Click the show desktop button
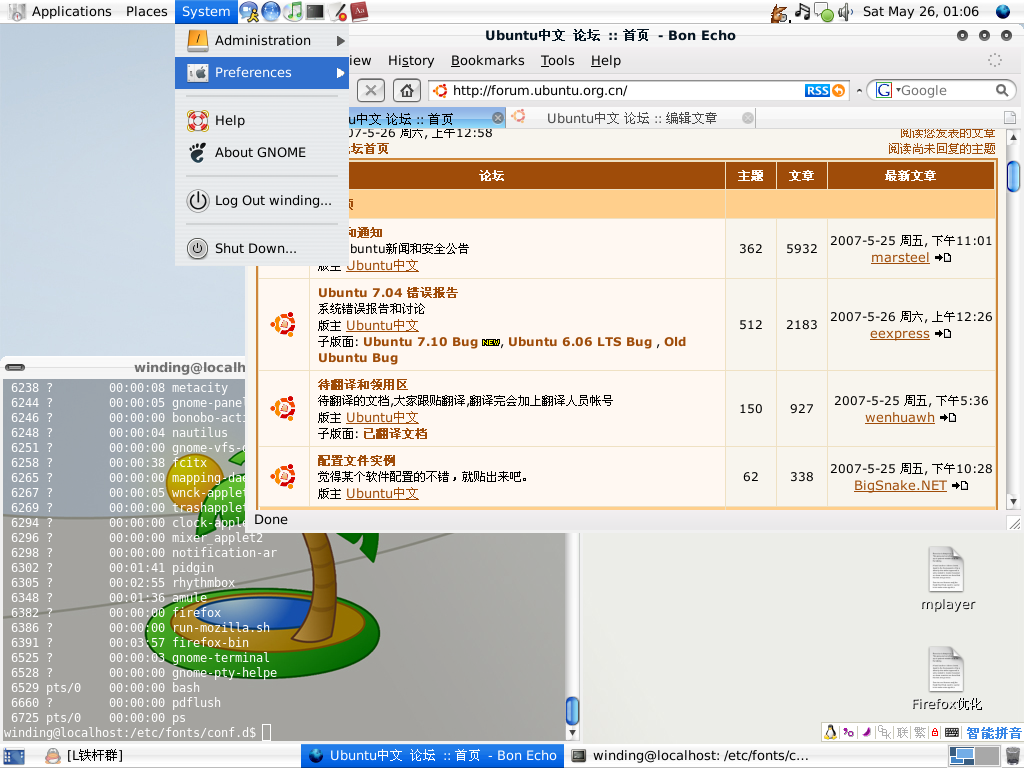 tap(14, 756)
